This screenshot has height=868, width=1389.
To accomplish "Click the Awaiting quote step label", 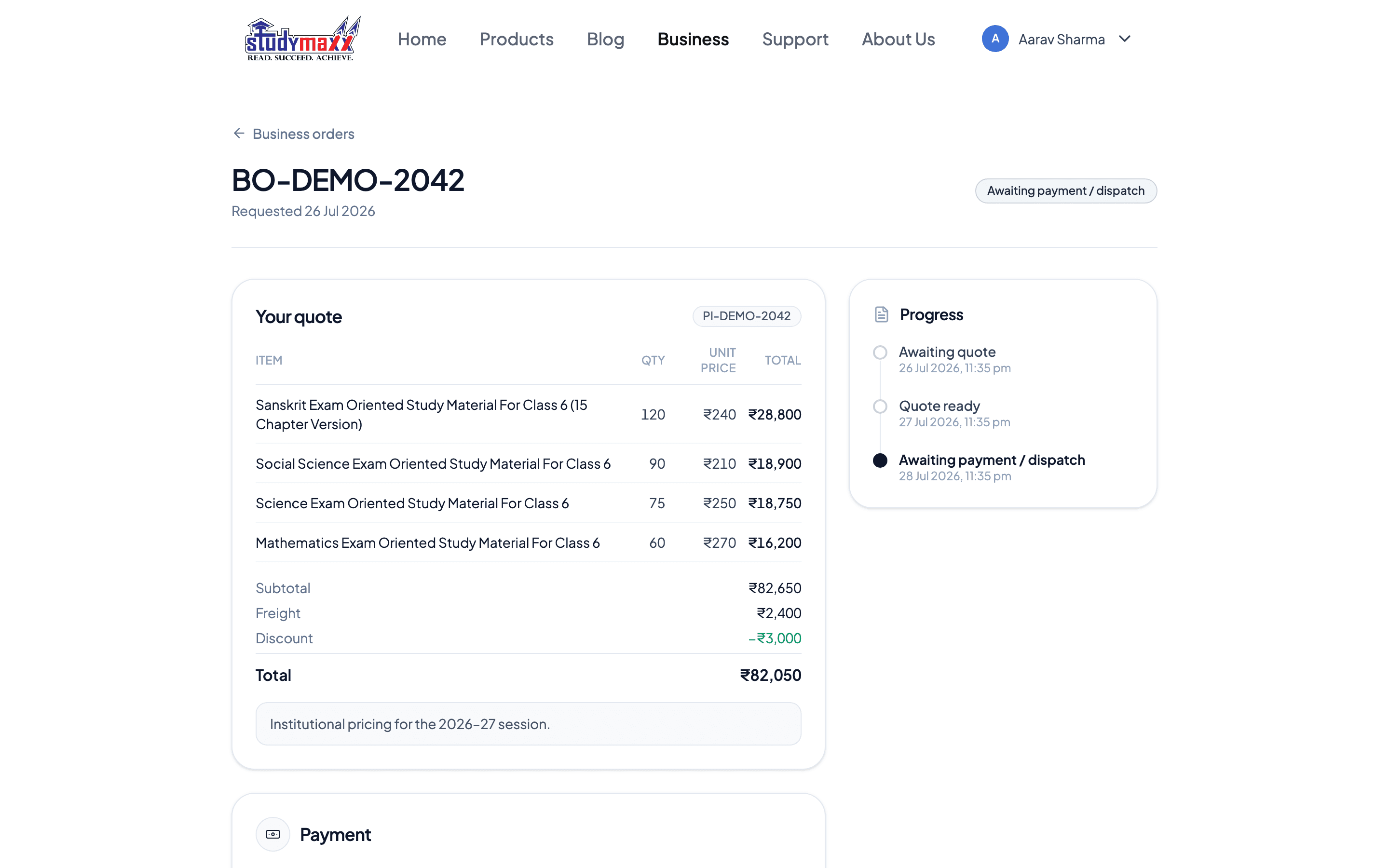I will pos(947,352).
